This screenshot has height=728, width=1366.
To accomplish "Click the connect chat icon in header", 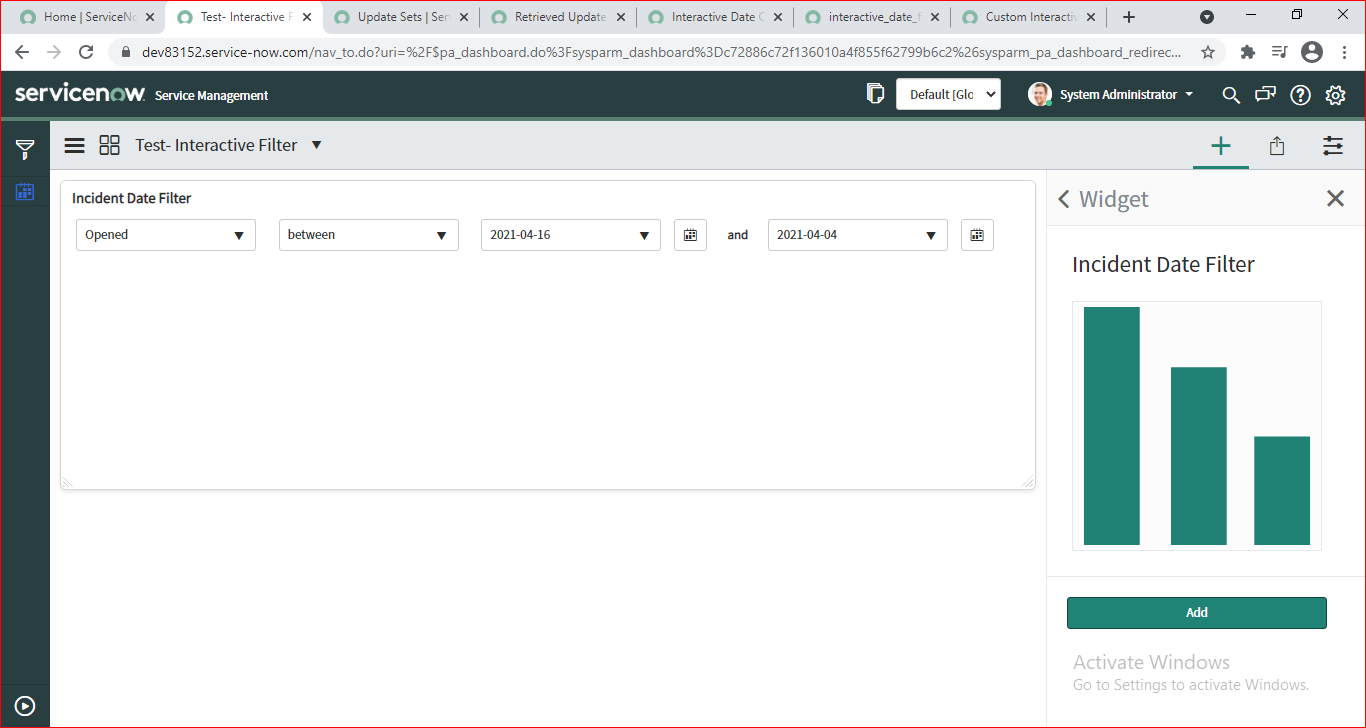I will (x=1266, y=95).
